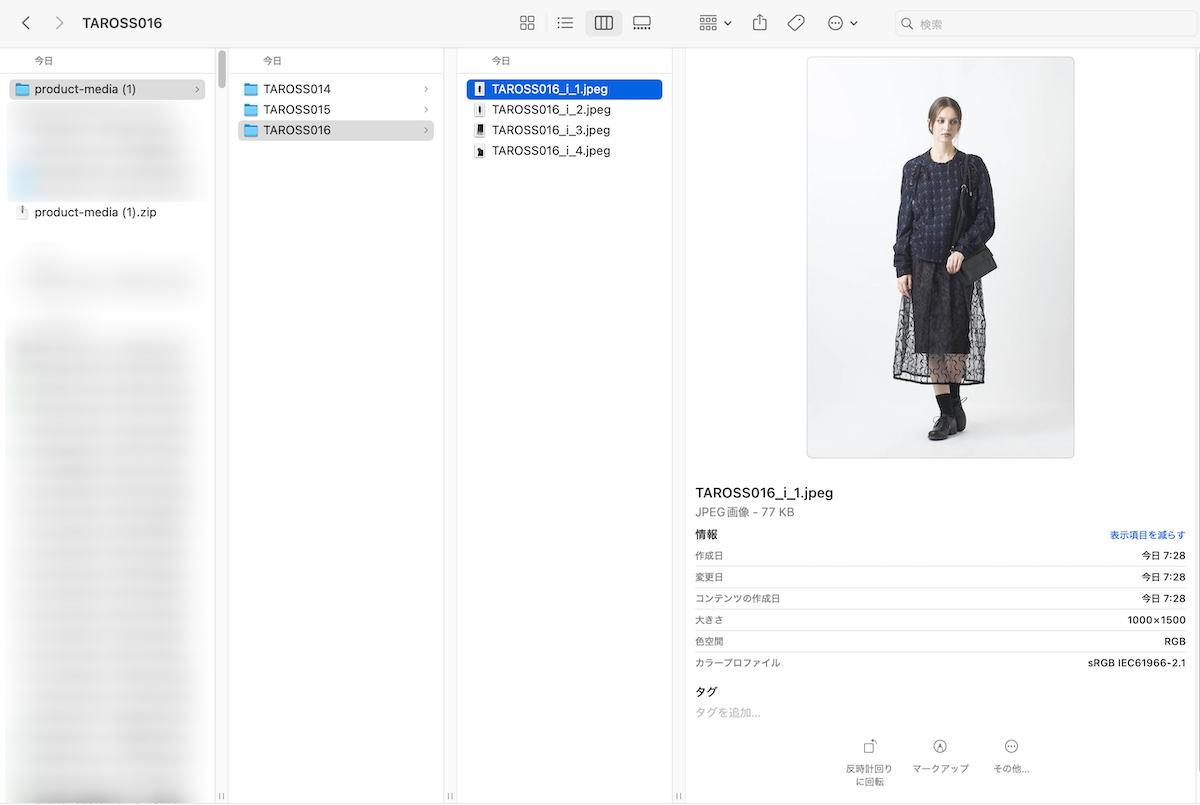Open the TAROSS015 folder

(296, 110)
